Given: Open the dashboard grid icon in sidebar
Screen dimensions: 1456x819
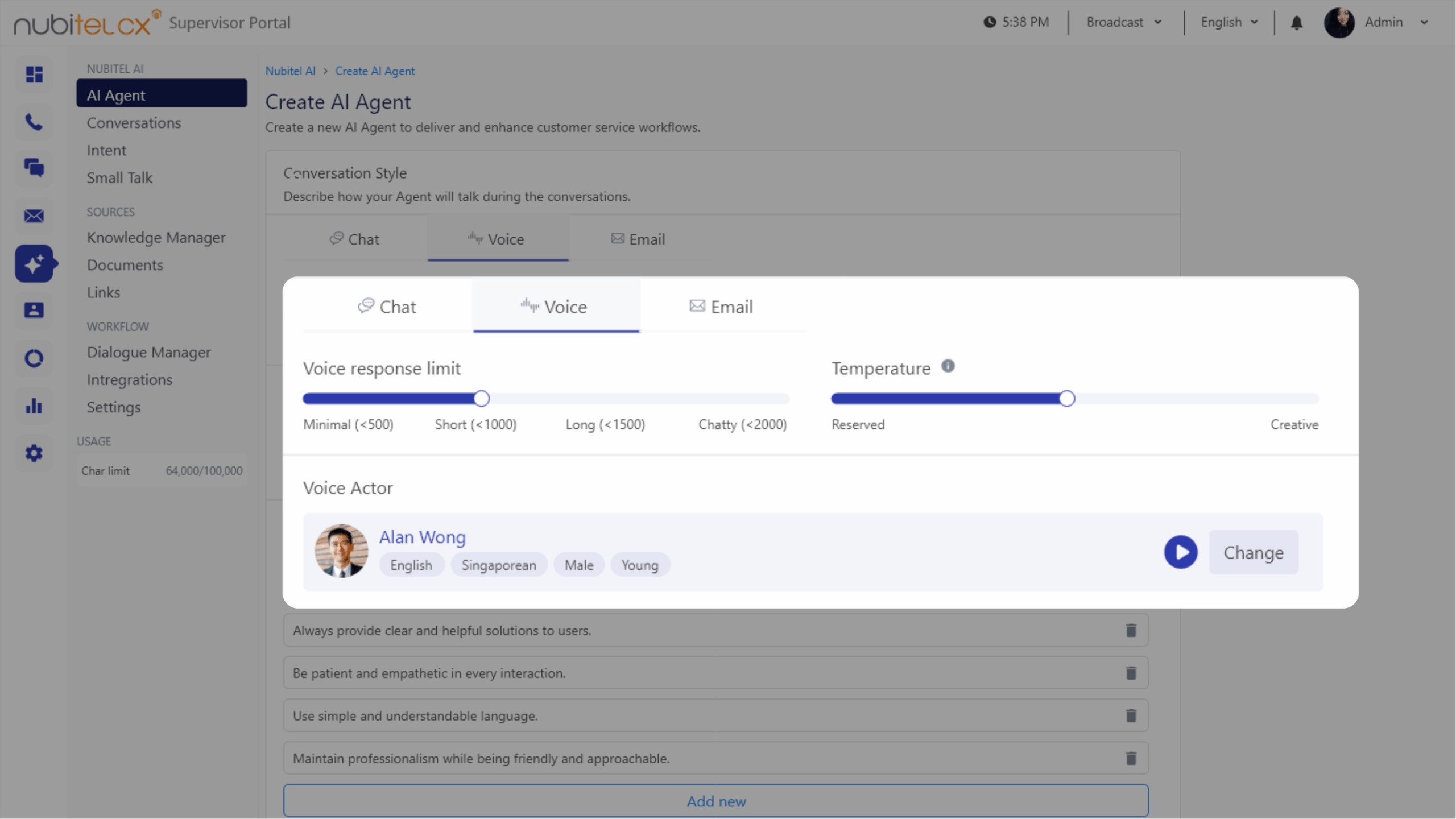Looking at the screenshot, I should click(x=34, y=75).
